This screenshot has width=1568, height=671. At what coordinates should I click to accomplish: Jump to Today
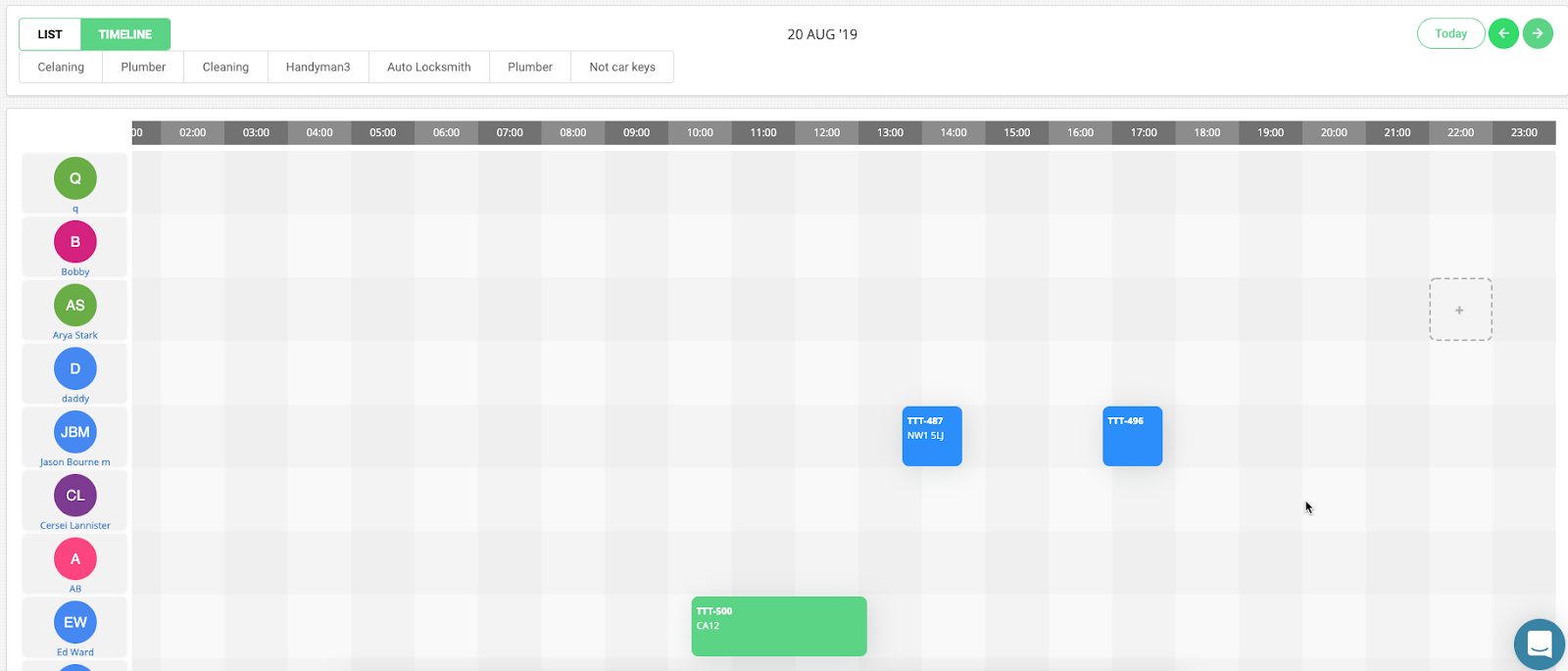(x=1451, y=33)
